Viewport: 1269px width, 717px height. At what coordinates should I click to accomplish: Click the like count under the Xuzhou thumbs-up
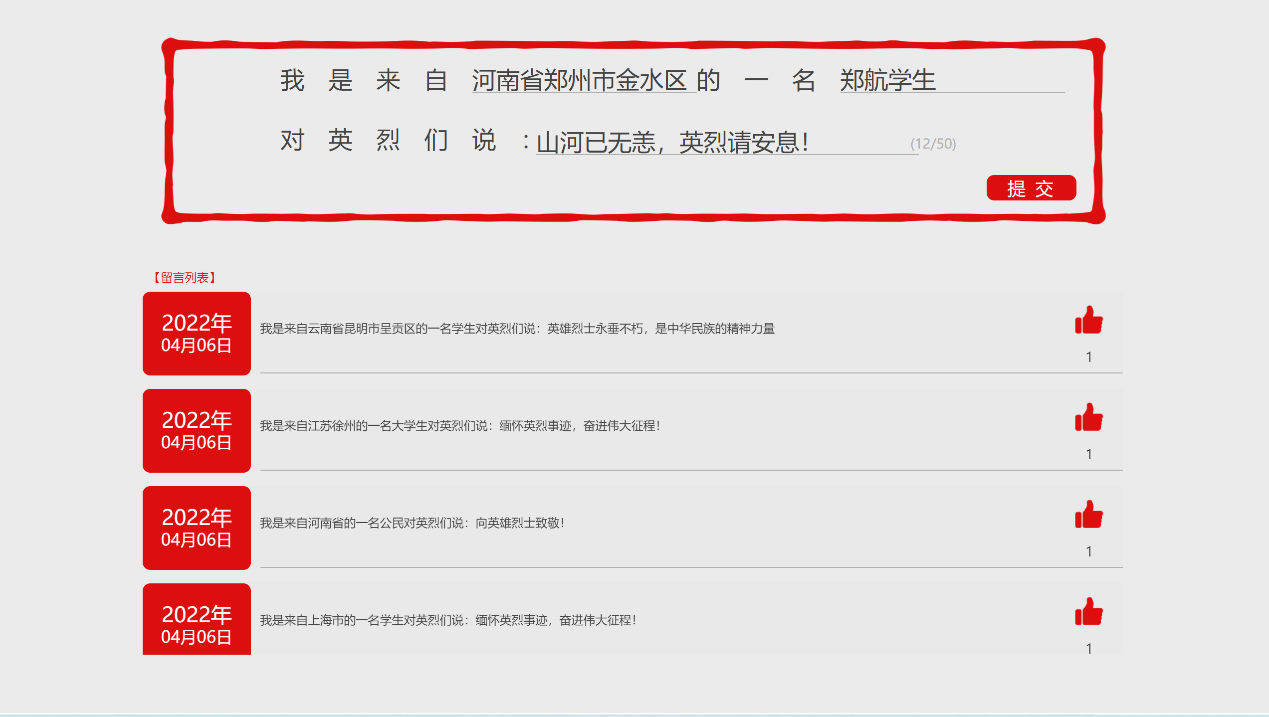pyautogui.click(x=1089, y=454)
